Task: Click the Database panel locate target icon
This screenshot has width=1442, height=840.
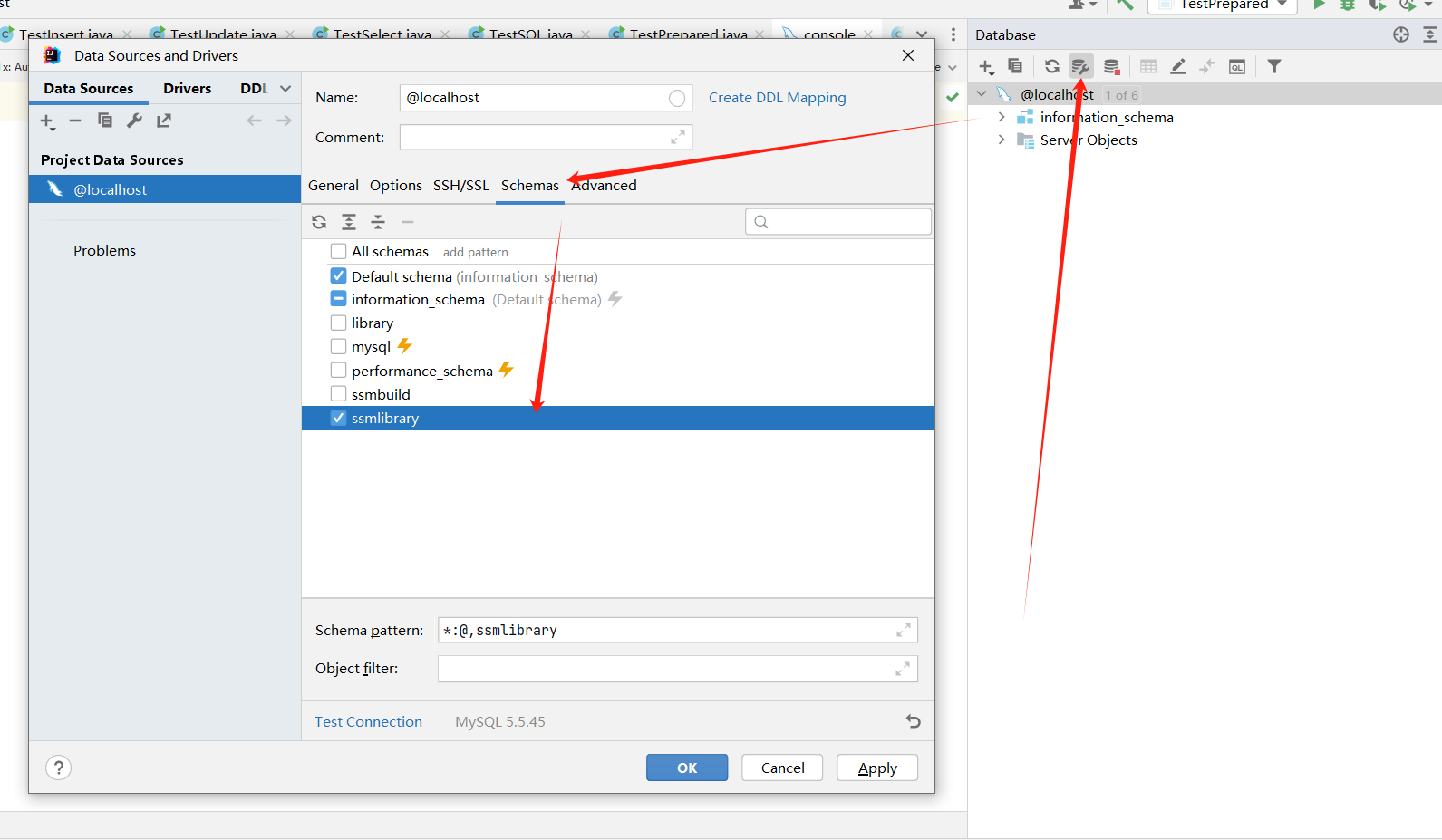Action: point(1401,34)
